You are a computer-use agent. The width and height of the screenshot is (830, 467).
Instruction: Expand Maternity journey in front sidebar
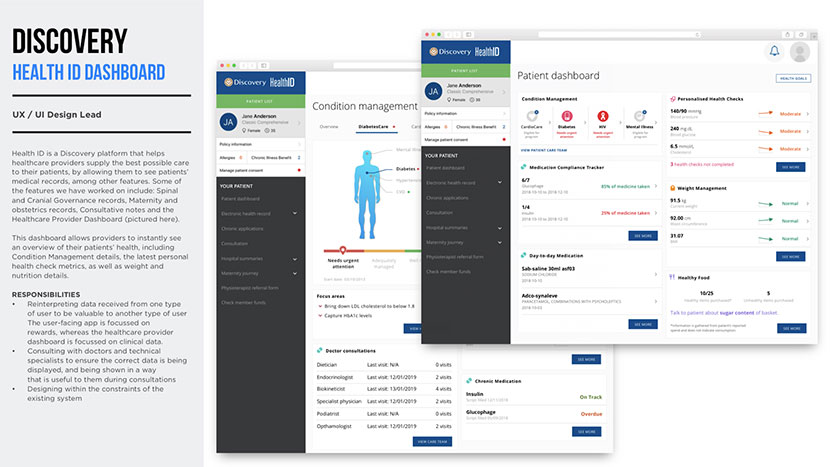[x=500, y=241]
